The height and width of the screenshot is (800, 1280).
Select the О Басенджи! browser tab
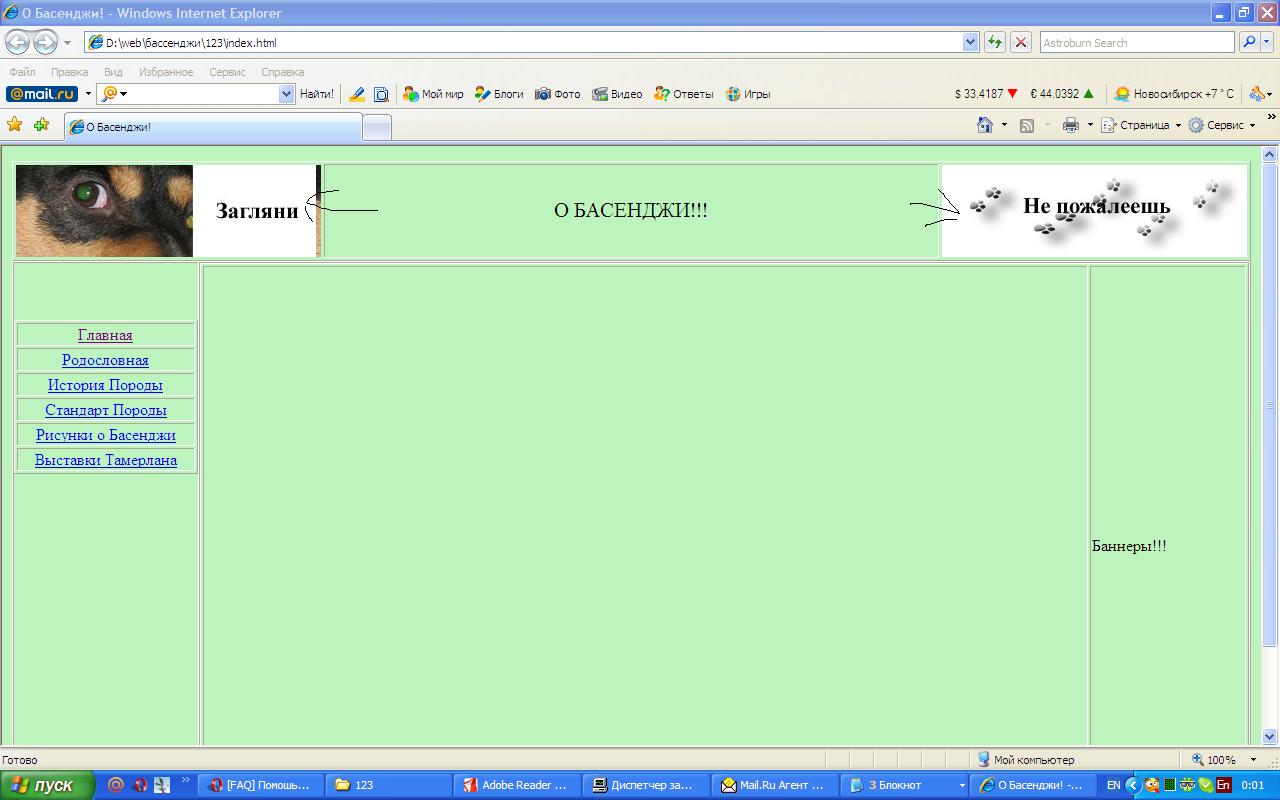212,127
